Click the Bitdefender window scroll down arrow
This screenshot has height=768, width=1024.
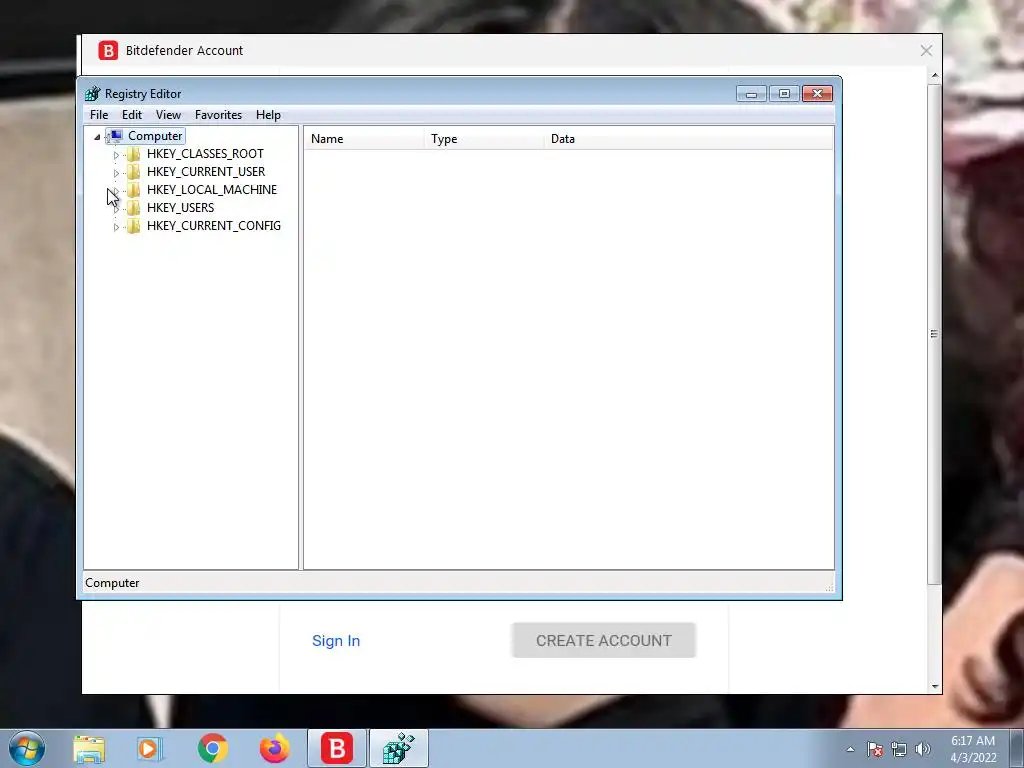point(935,686)
